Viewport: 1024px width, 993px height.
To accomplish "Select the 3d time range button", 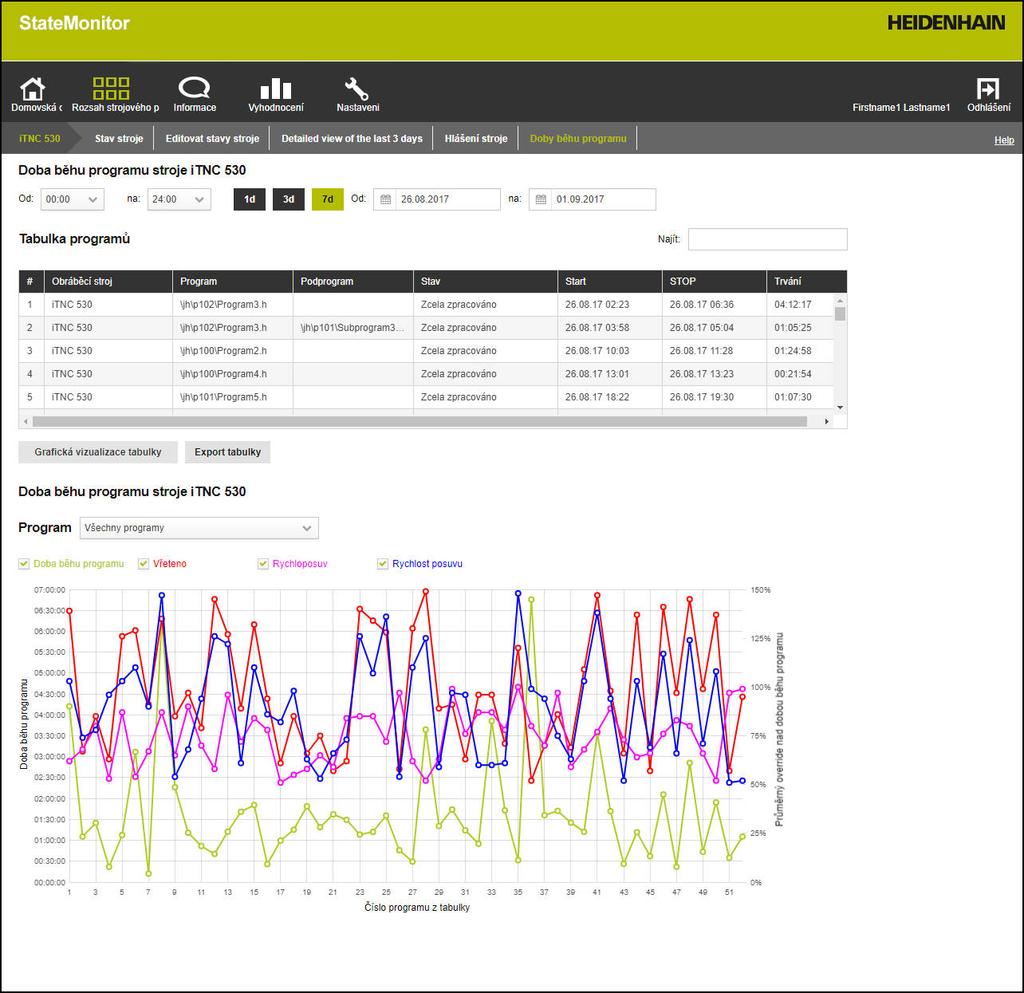I will (x=289, y=199).
